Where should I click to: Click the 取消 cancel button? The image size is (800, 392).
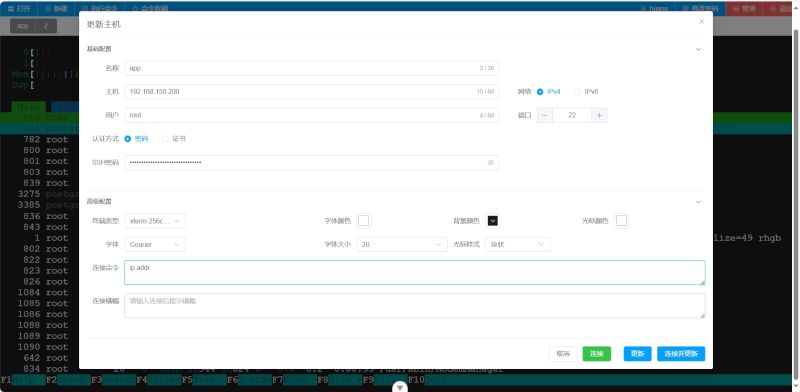(563, 354)
